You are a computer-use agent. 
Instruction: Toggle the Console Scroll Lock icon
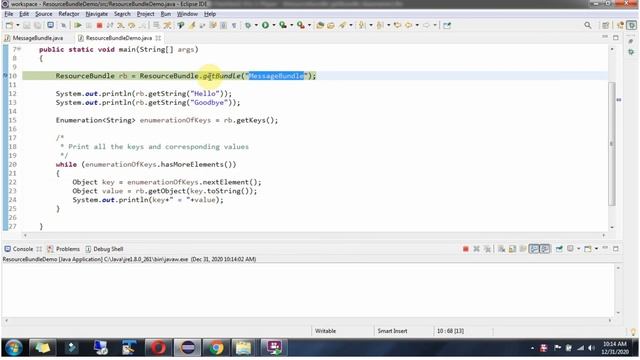point(512,249)
